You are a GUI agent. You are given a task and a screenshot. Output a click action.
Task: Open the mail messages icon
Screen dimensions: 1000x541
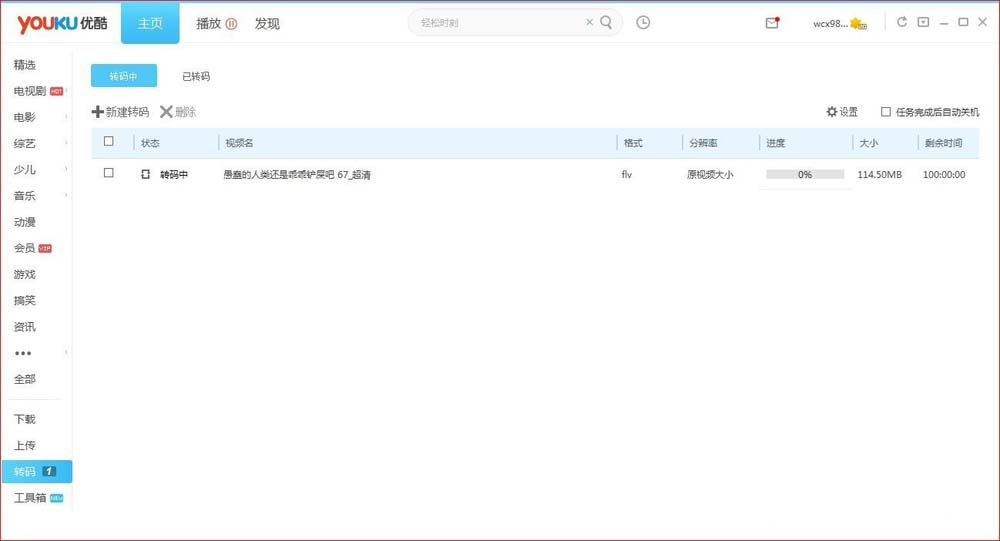pos(772,23)
